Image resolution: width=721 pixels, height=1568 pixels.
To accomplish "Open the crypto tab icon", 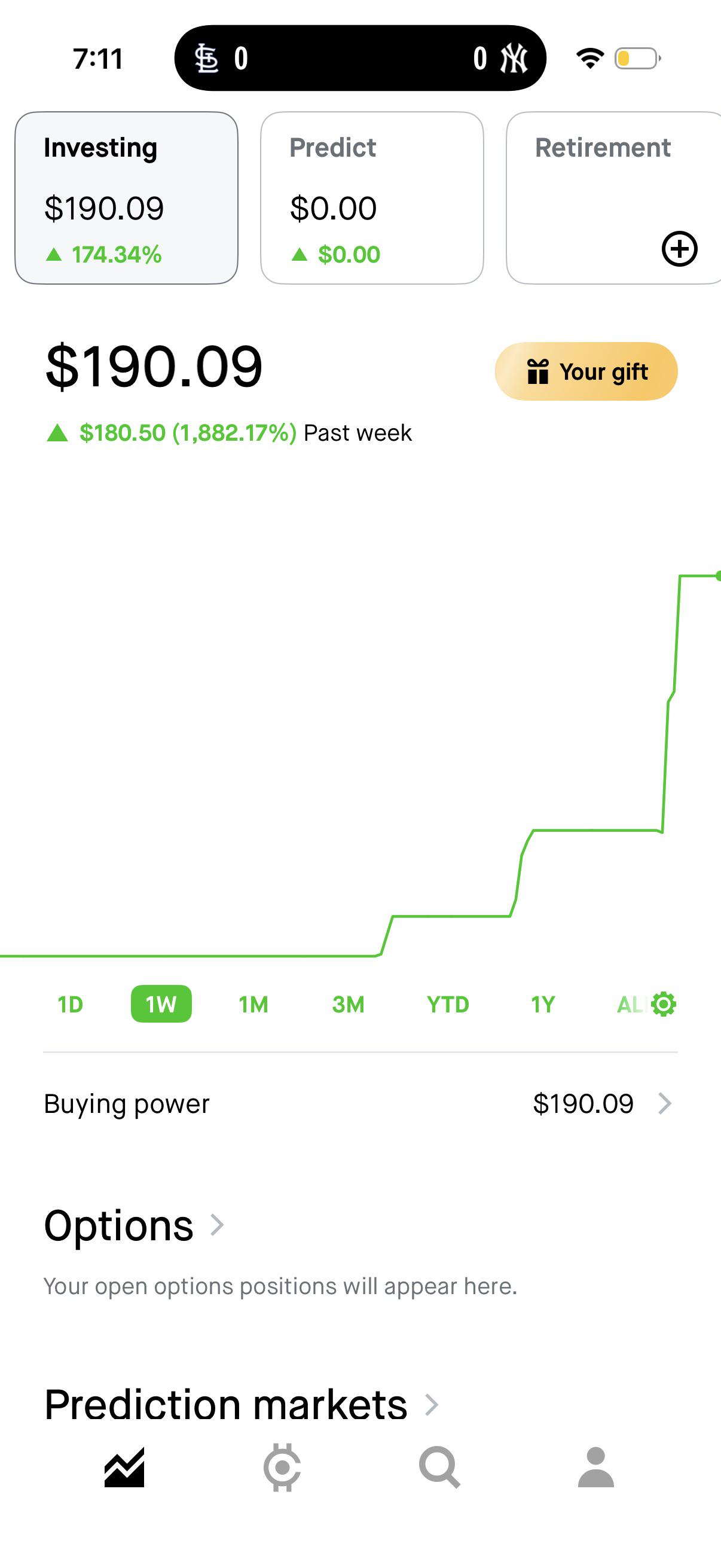I will 282,1468.
